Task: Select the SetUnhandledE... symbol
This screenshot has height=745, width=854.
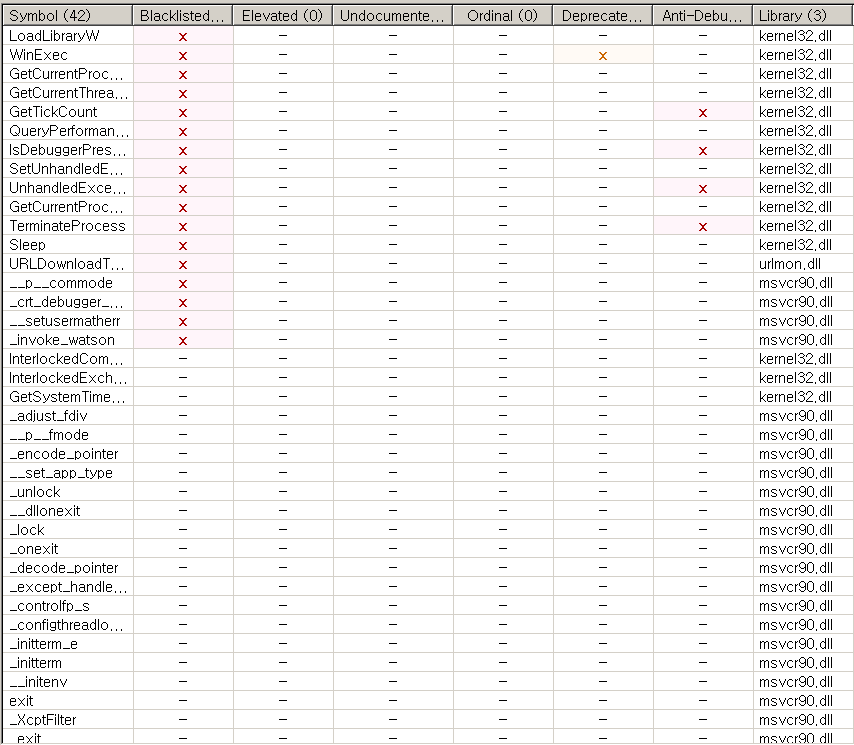Action: coord(66,169)
